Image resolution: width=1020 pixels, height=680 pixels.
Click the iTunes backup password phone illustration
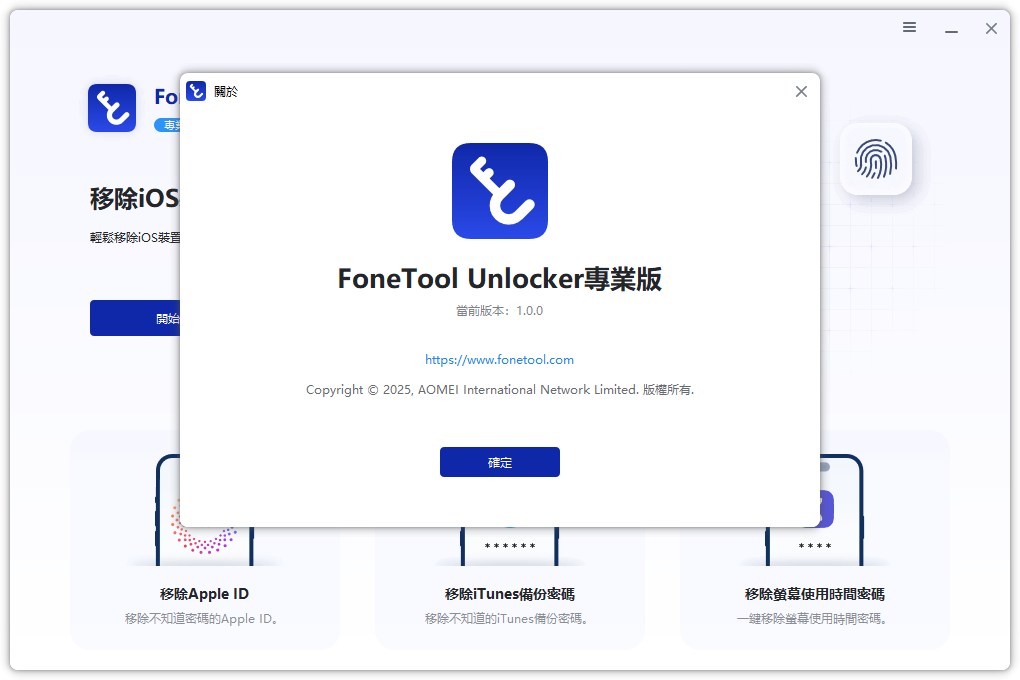point(509,547)
